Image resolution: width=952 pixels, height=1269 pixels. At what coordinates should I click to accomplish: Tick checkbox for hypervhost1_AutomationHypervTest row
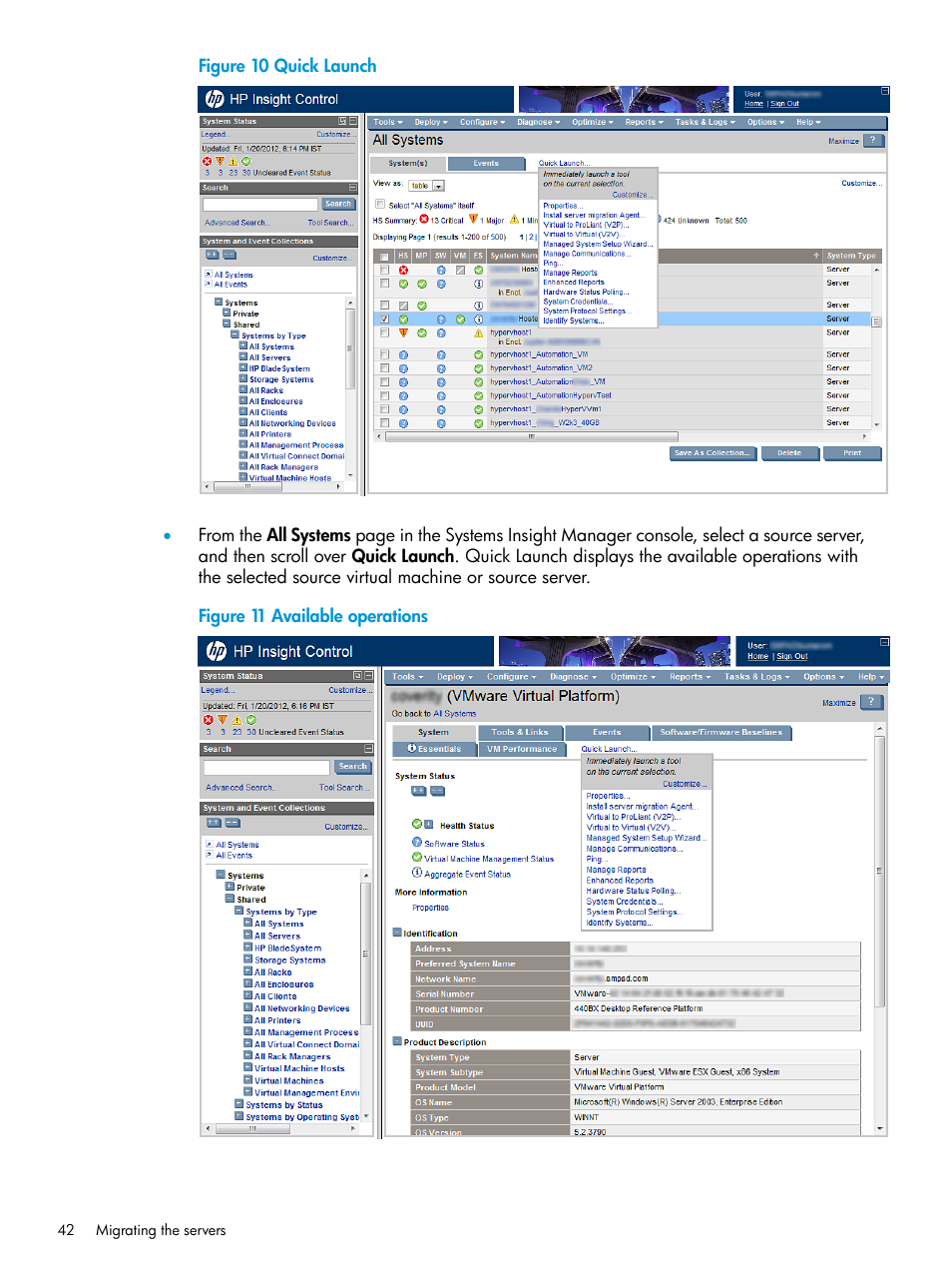[384, 395]
